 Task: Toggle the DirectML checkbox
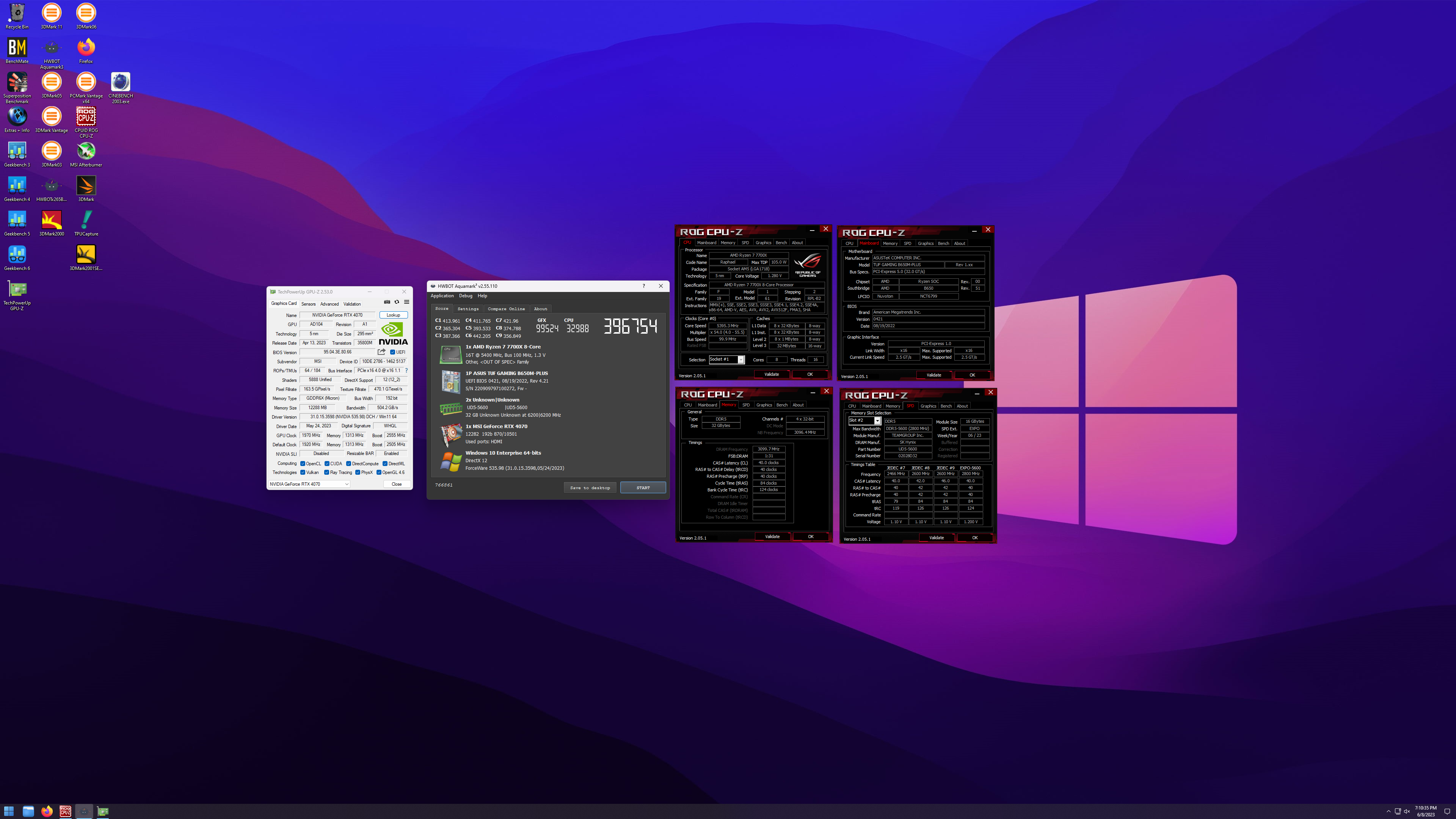tap(385, 463)
